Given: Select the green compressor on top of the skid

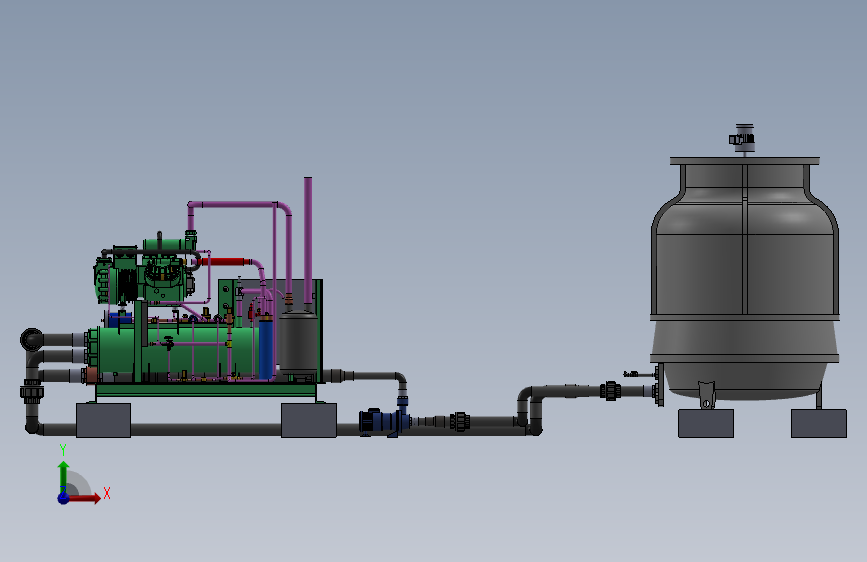Looking at the screenshot, I should point(147,271).
